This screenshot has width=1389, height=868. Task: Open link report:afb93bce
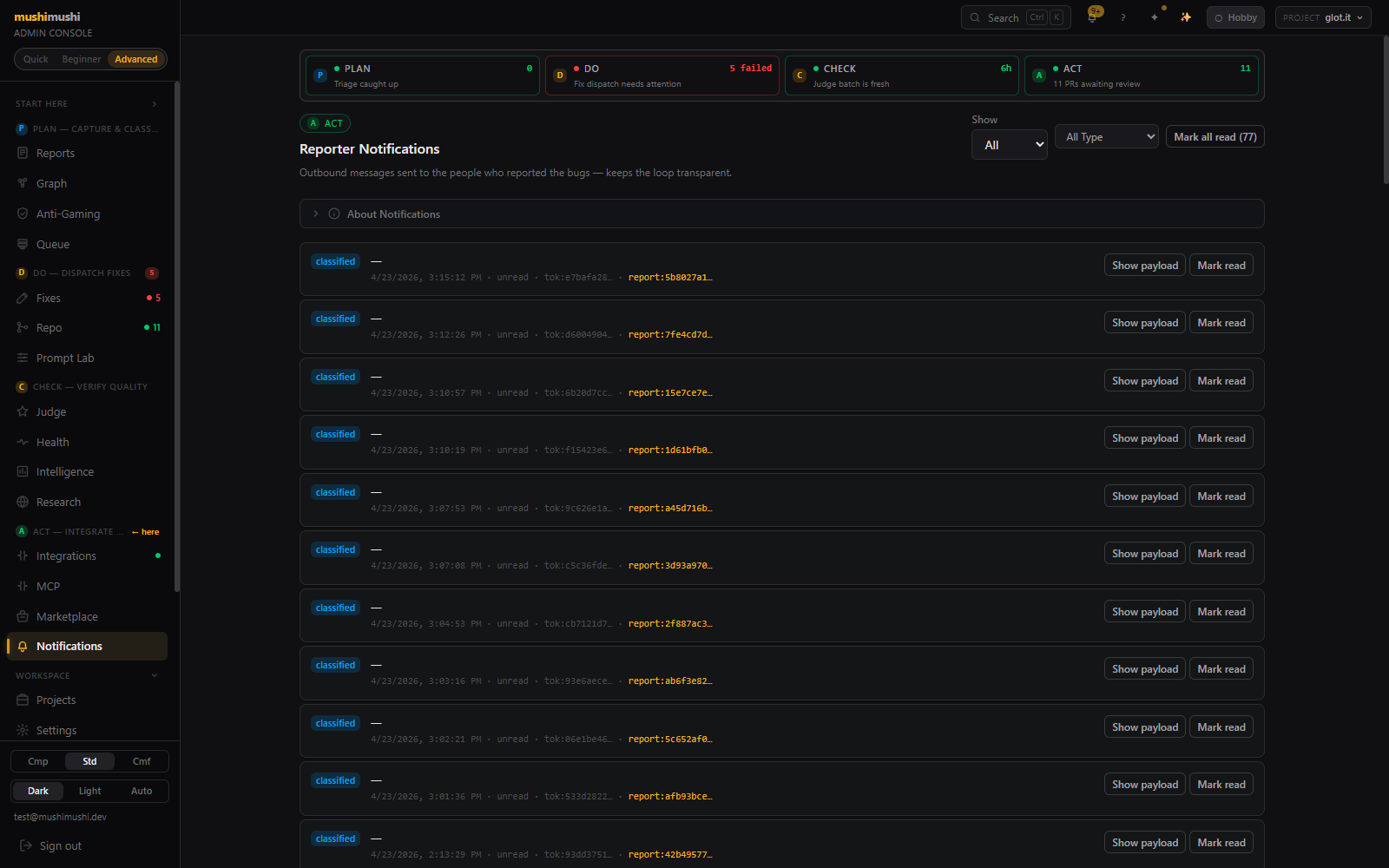tap(670, 796)
